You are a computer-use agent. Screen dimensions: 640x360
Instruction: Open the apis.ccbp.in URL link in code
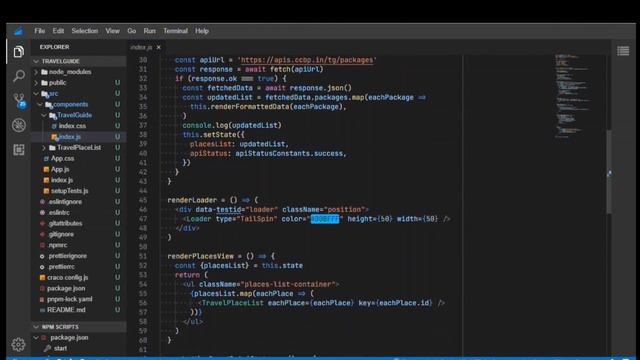(307, 60)
